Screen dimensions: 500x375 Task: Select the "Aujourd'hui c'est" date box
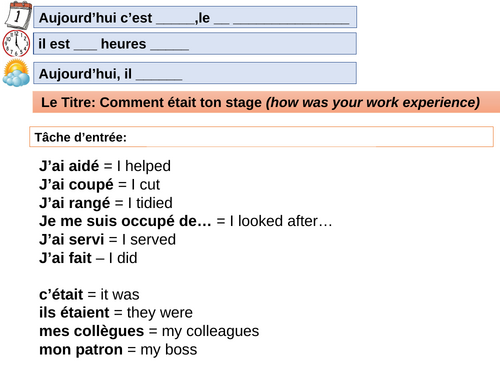click(195, 17)
